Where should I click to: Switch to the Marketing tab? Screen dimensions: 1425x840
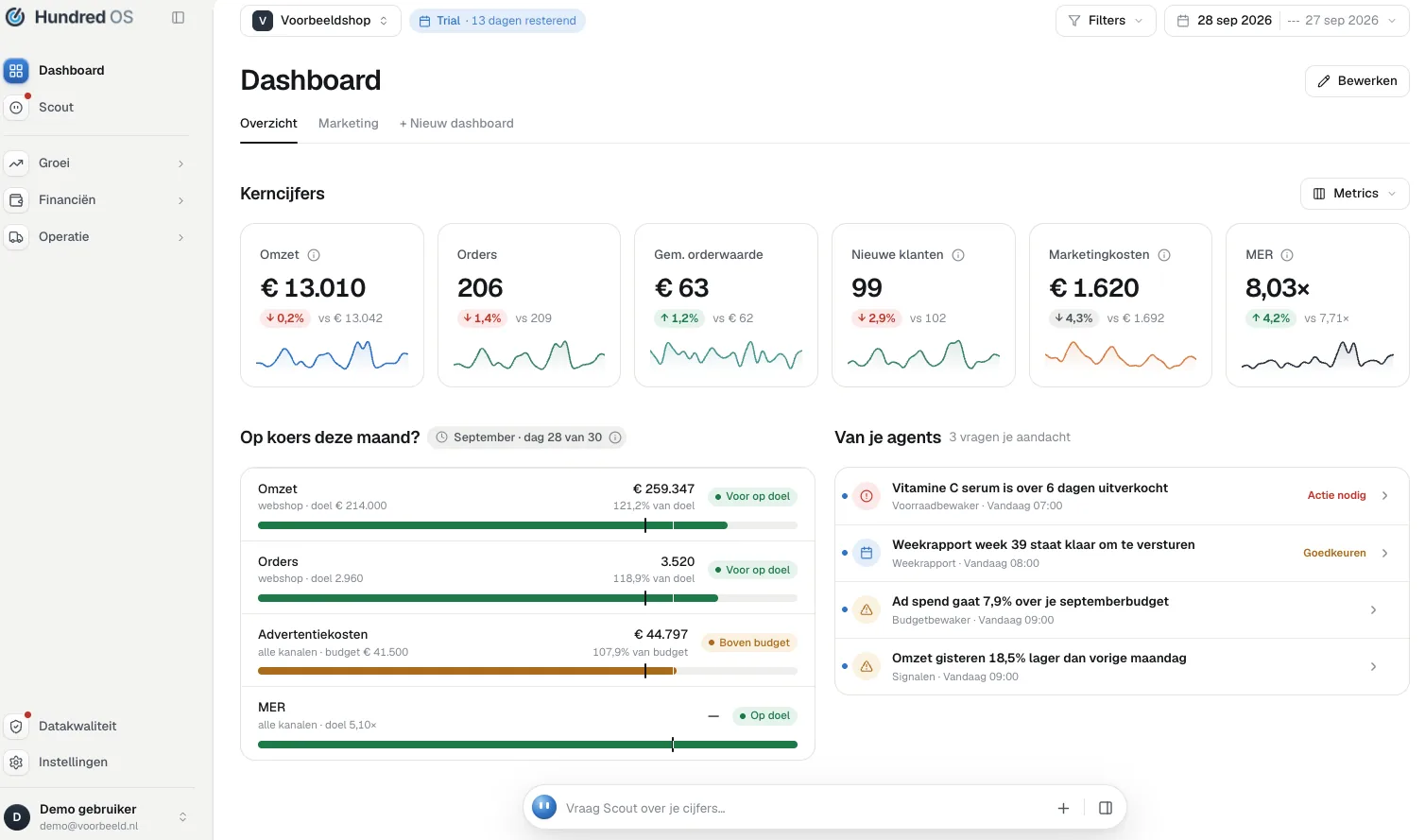[x=349, y=124]
